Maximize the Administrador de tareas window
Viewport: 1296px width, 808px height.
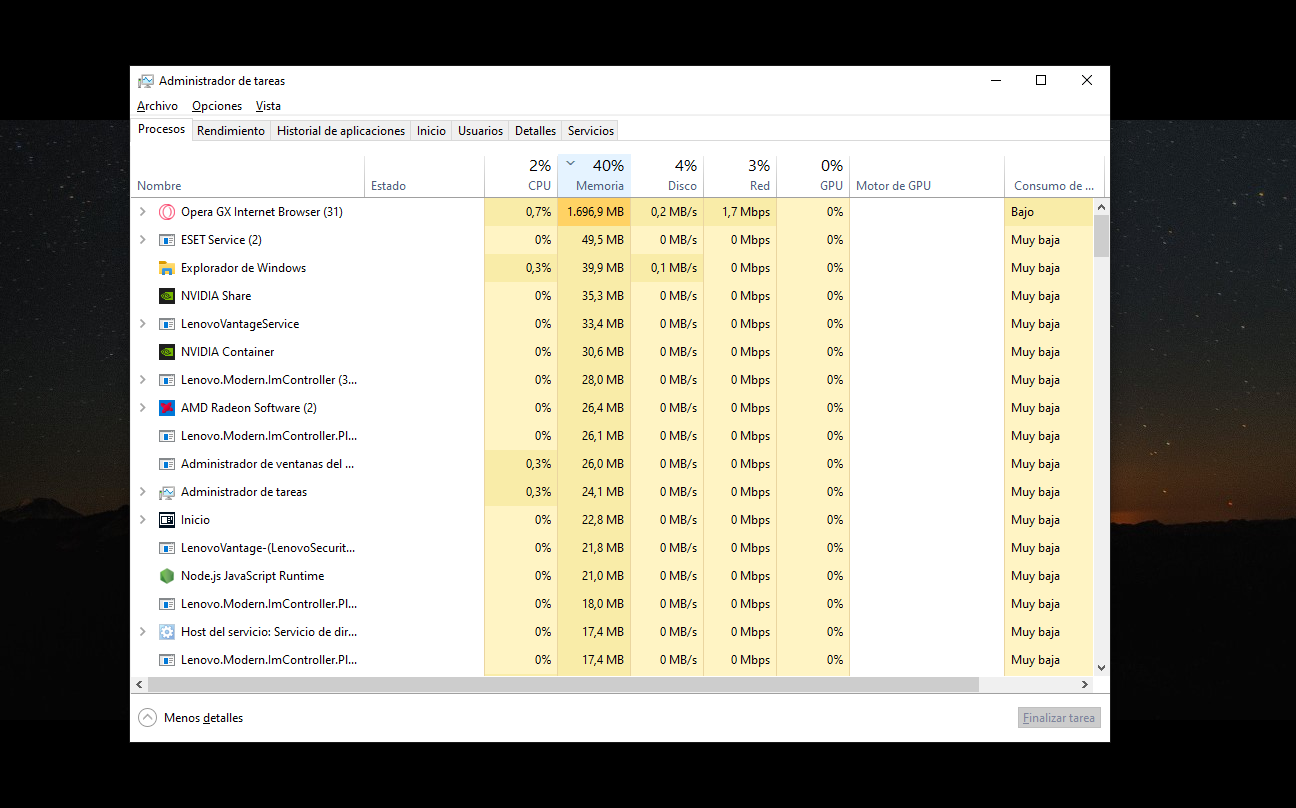1041,81
